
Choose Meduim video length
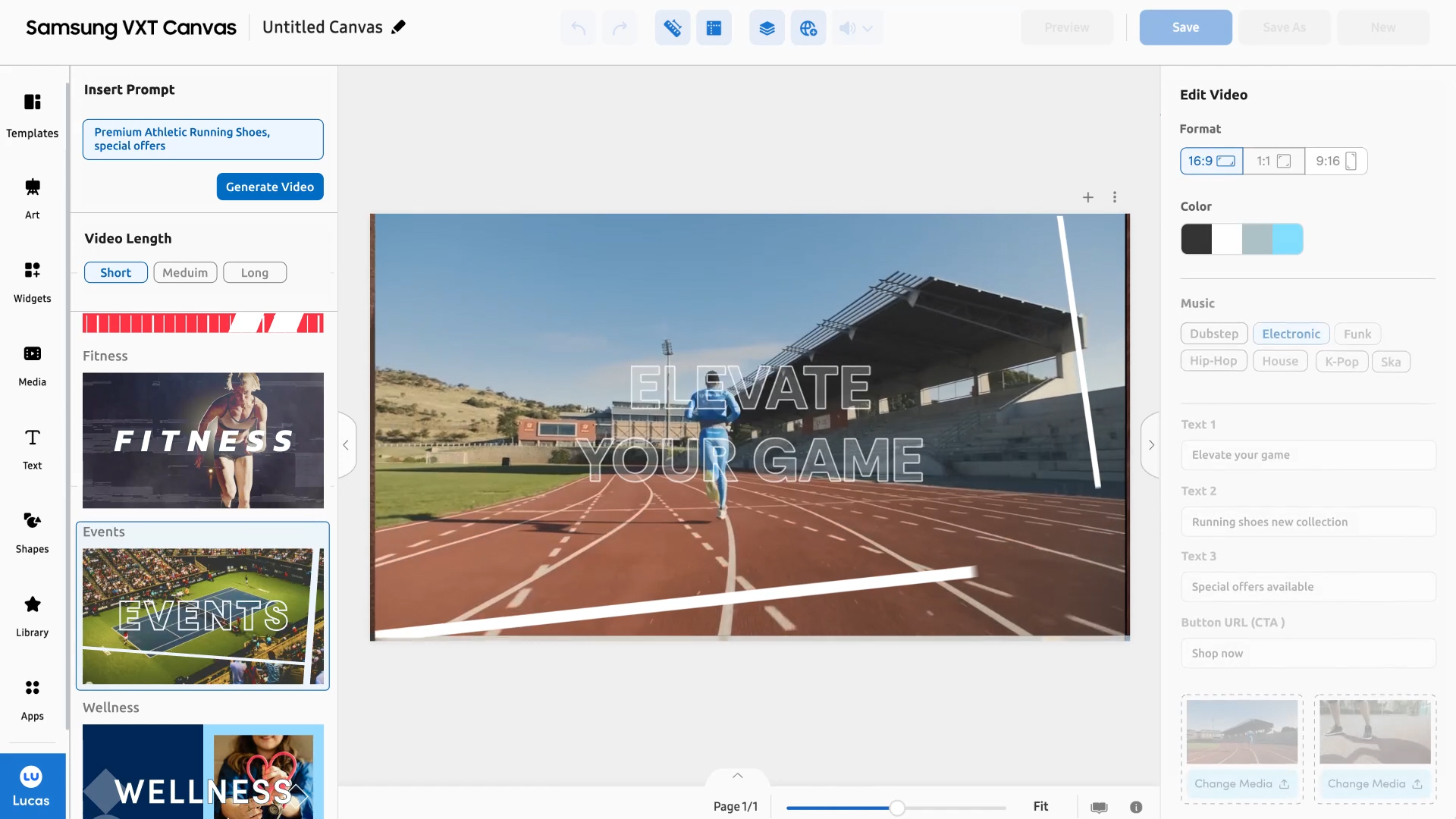[185, 272]
